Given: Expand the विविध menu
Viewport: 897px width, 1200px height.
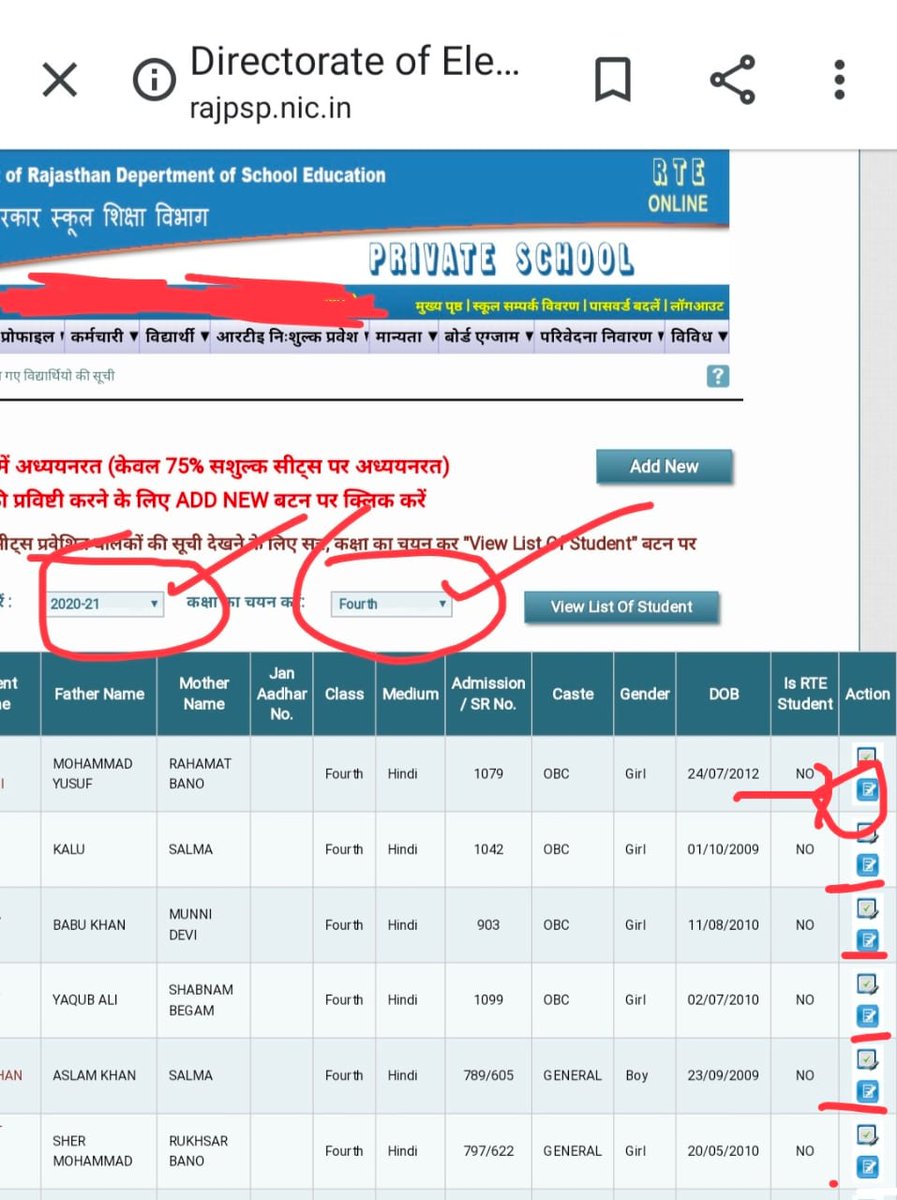Looking at the screenshot, I should coord(699,337).
